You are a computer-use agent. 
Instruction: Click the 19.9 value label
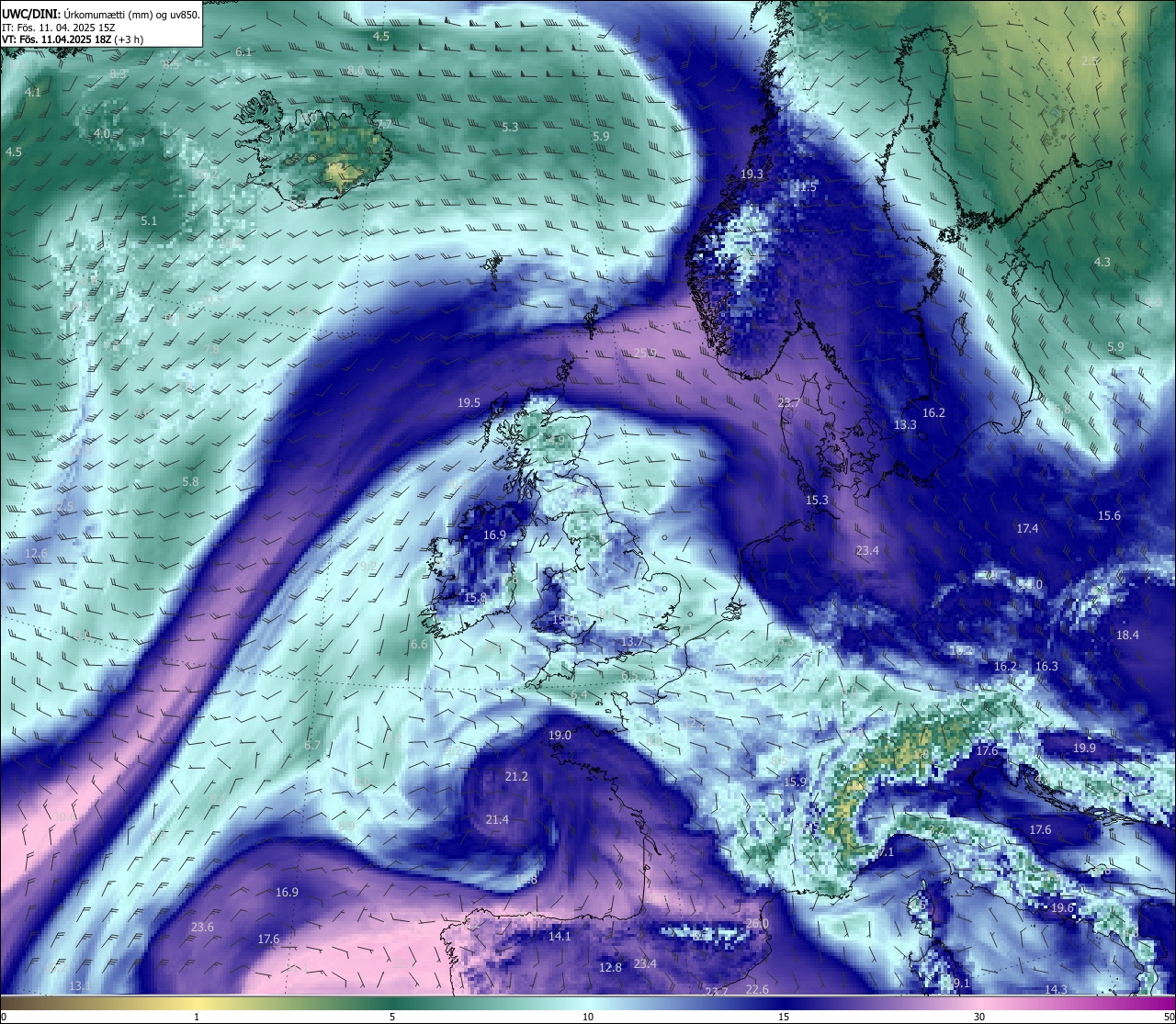click(x=1084, y=748)
